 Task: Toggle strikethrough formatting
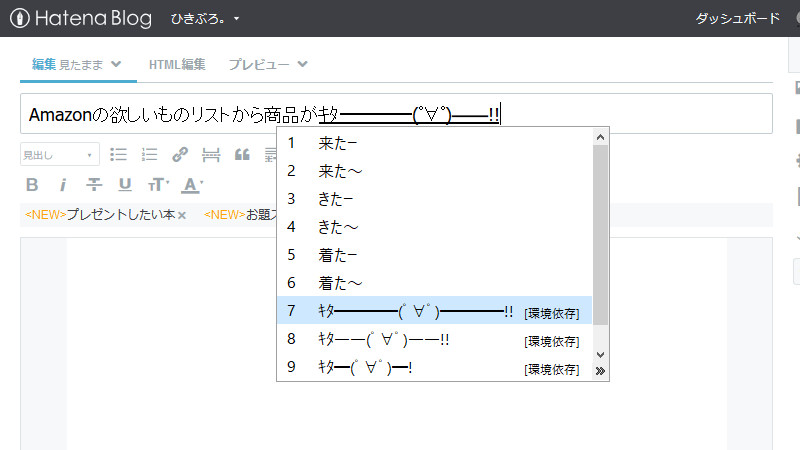(94, 185)
